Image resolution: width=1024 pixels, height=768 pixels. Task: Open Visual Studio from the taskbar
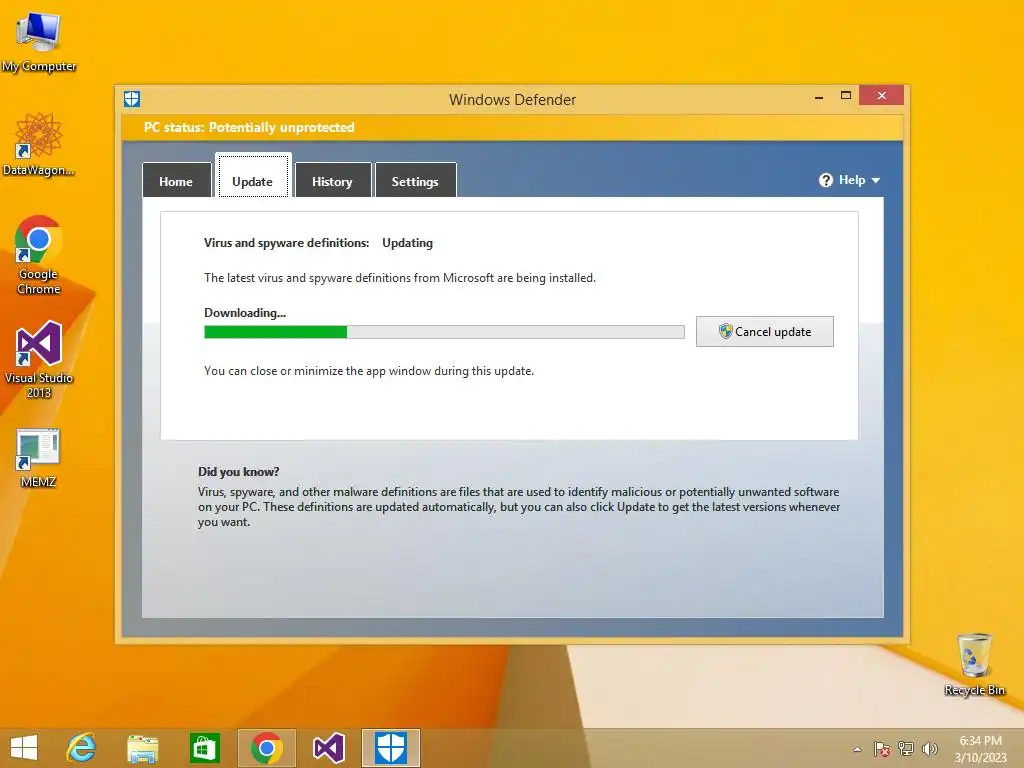[328, 748]
